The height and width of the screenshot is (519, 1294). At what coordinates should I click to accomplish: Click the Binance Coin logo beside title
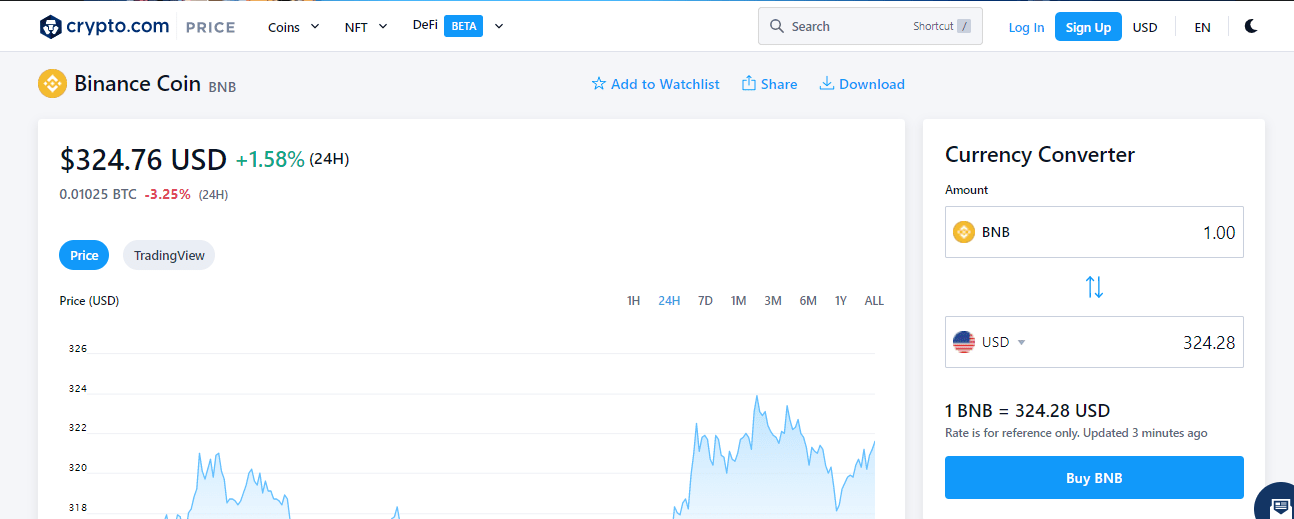[52, 83]
